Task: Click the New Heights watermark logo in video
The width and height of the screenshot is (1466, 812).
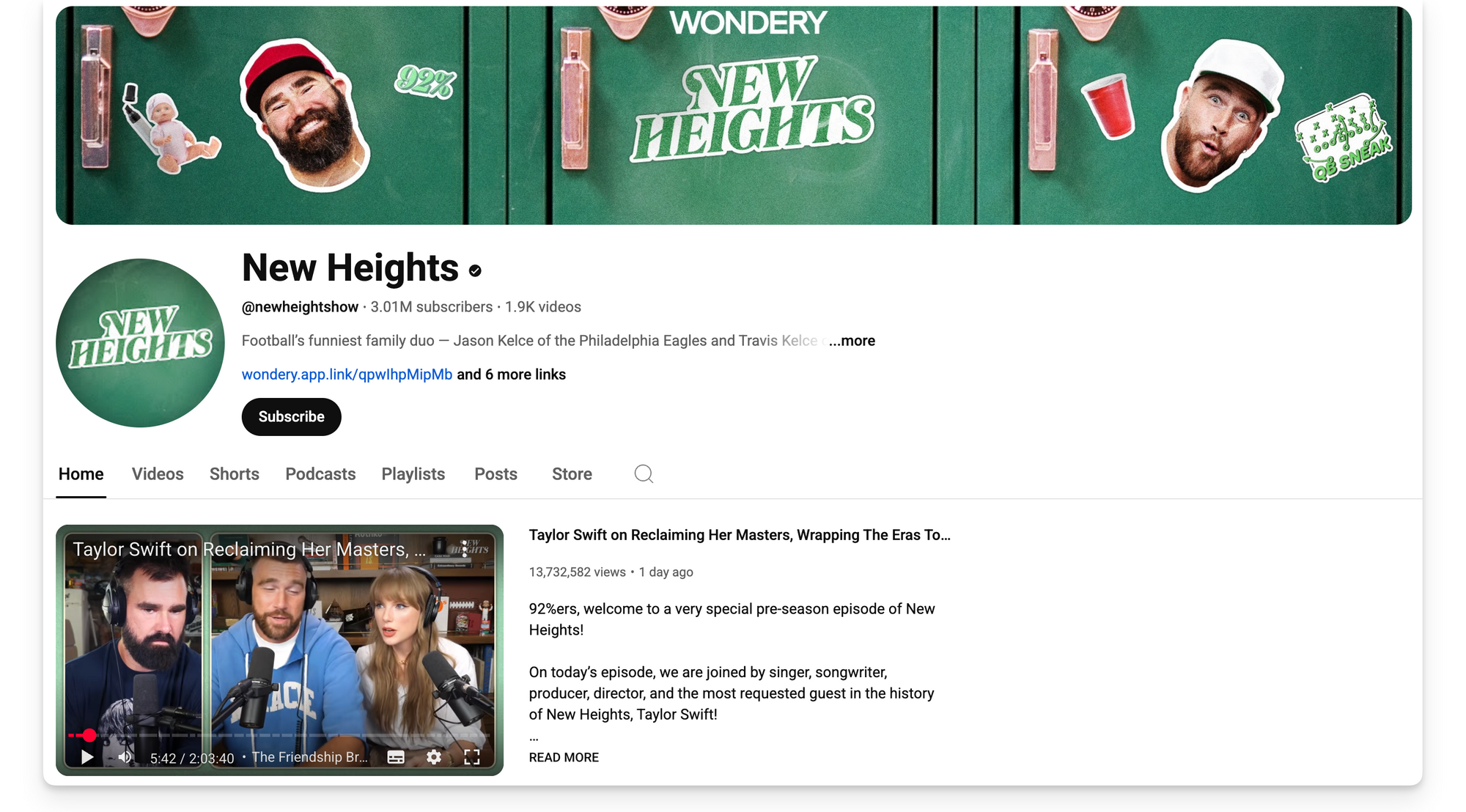Action: 469,546
